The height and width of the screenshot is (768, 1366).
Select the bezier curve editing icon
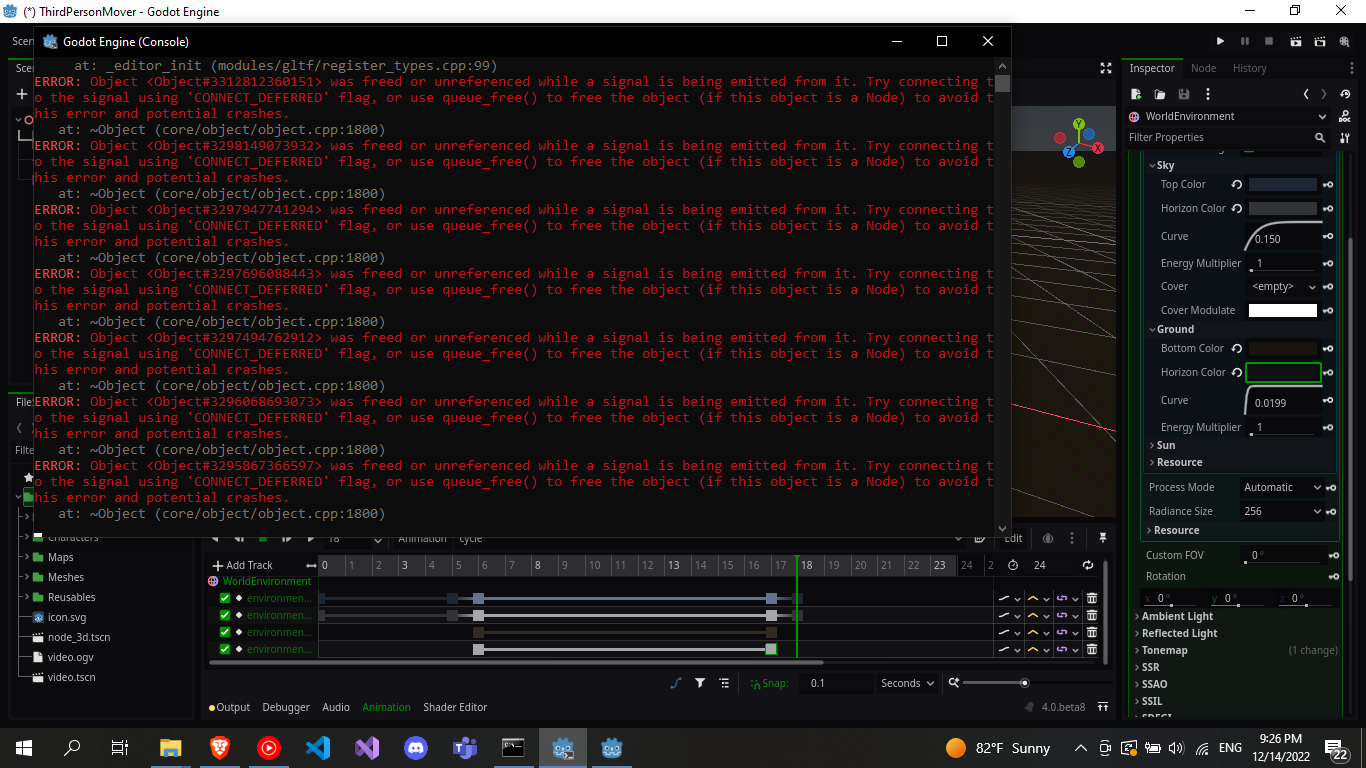click(x=675, y=683)
